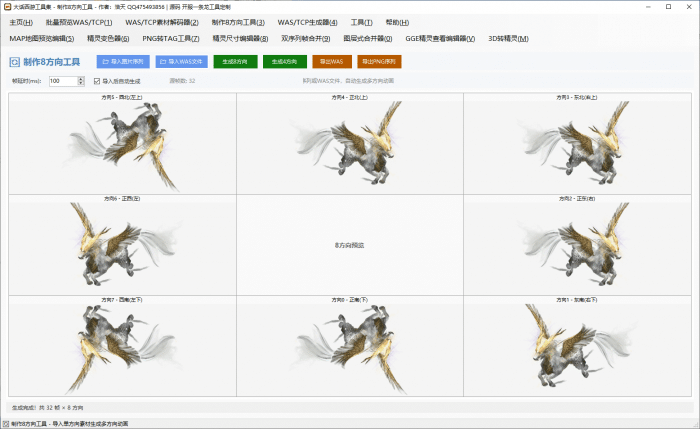Click orange 导出PNG序列 button
700x429 pixels.
pyautogui.click(x=379, y=62)
